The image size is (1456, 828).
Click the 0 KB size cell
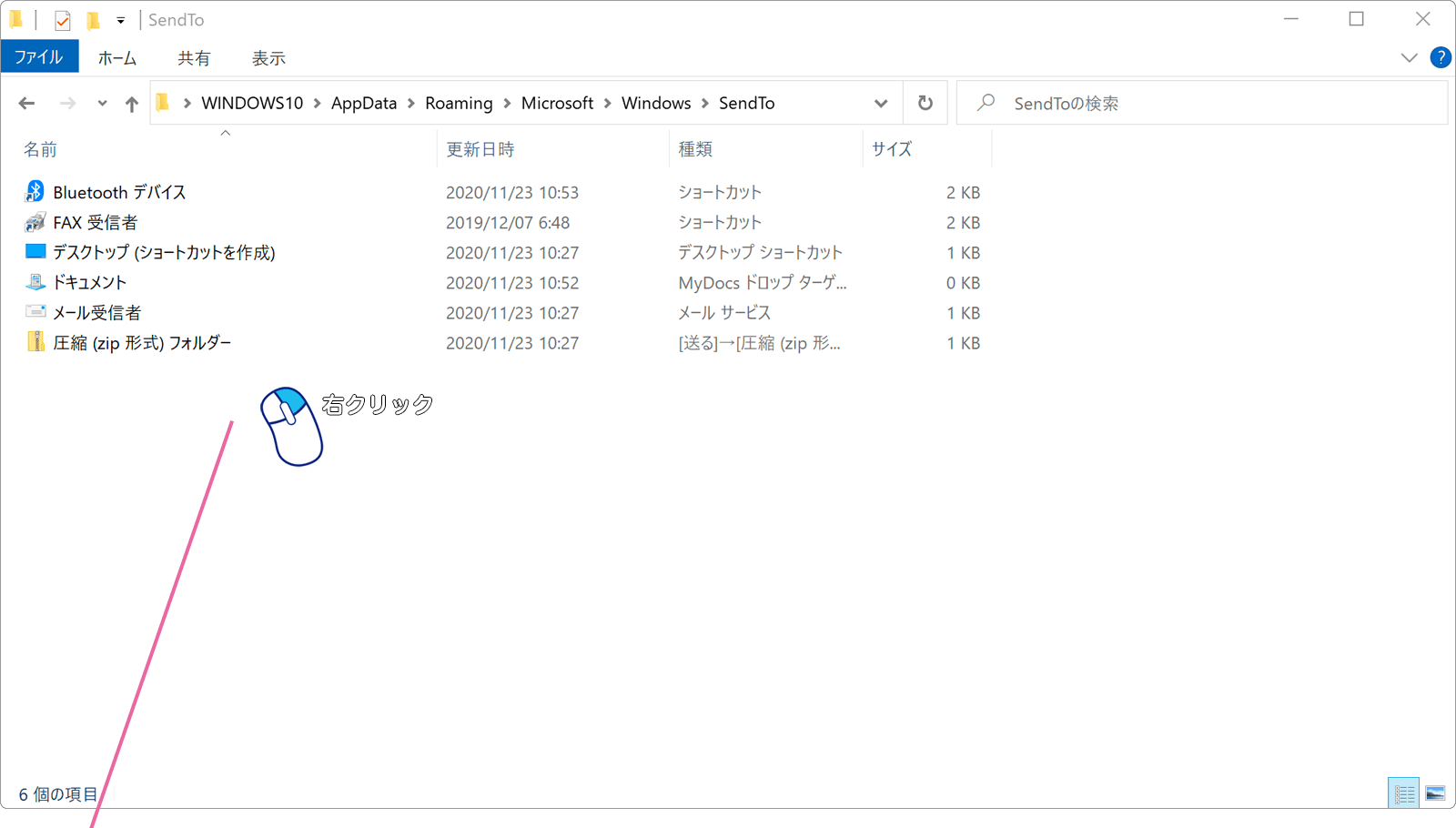pyautogui.click(x=963, y=282)
